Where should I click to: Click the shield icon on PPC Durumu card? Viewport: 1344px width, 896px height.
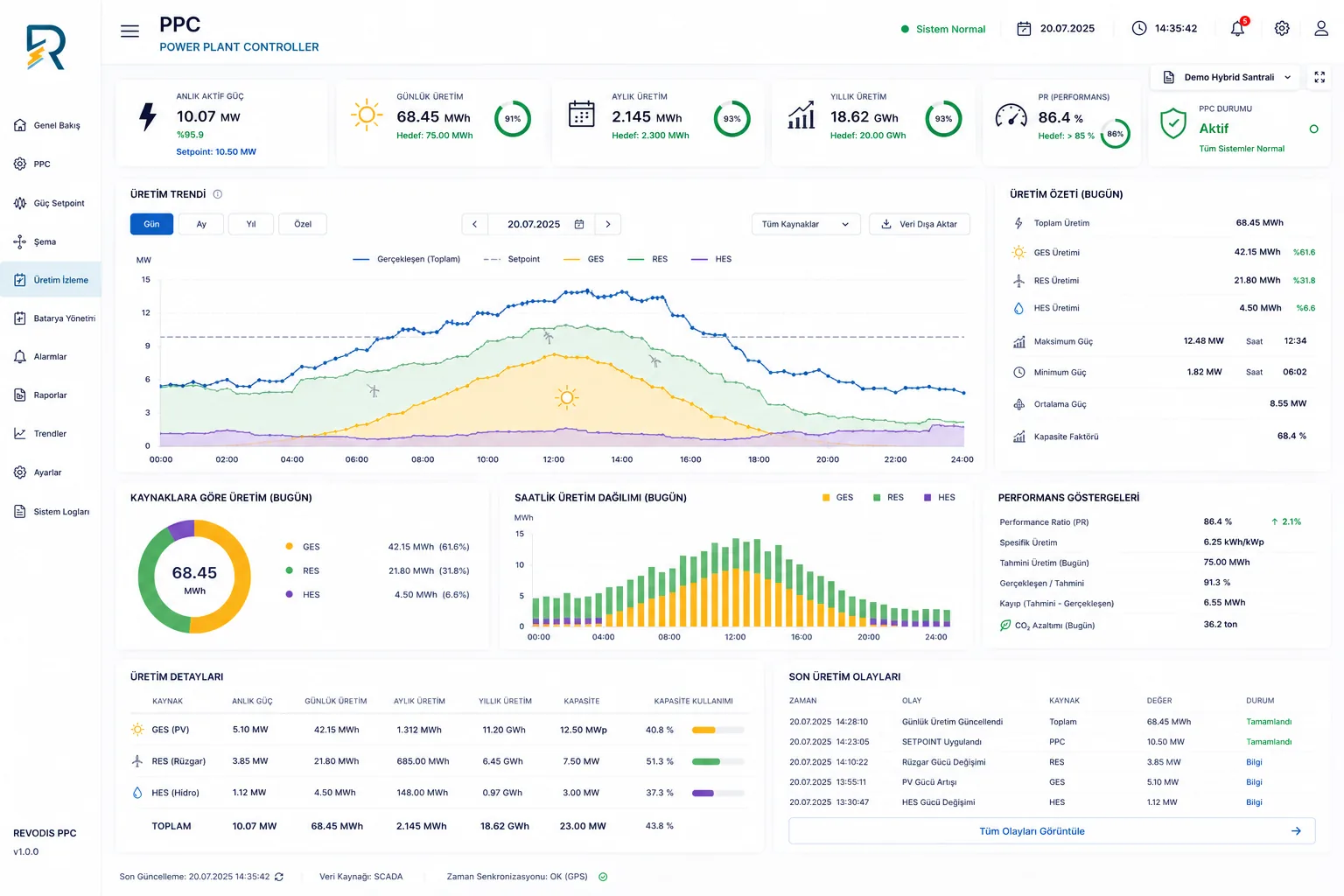[1172, 123]
